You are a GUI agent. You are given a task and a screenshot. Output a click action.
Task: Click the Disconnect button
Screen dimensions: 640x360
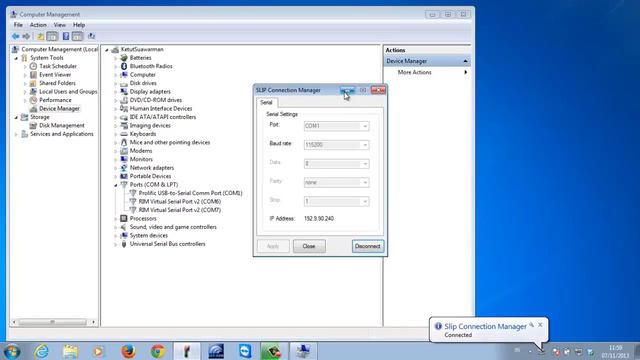368,246
